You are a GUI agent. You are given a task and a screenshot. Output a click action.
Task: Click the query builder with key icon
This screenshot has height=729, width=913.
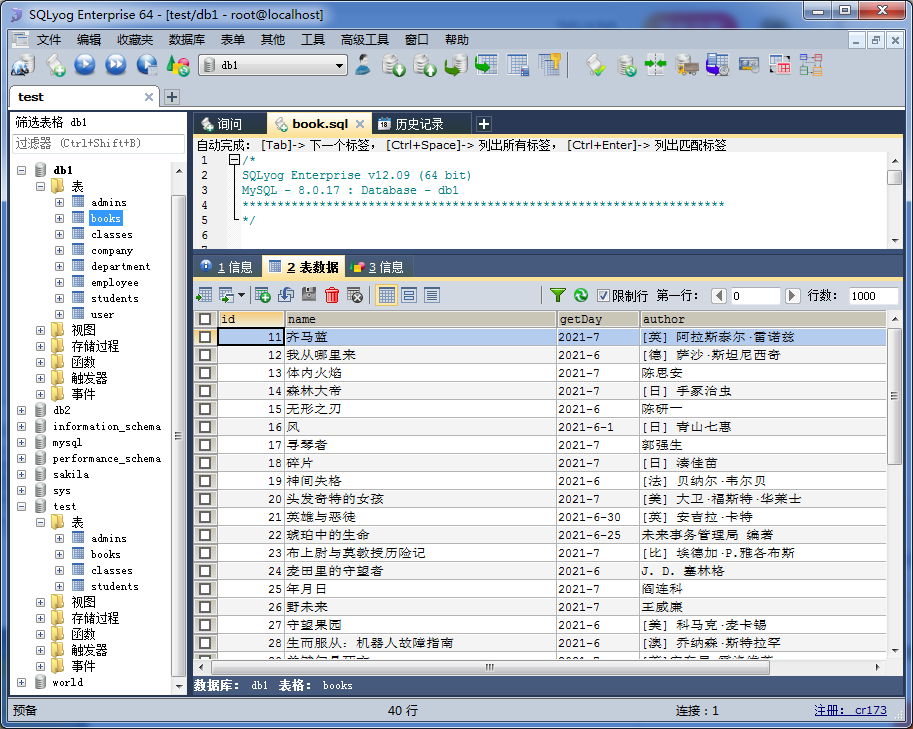coord(549,65)
